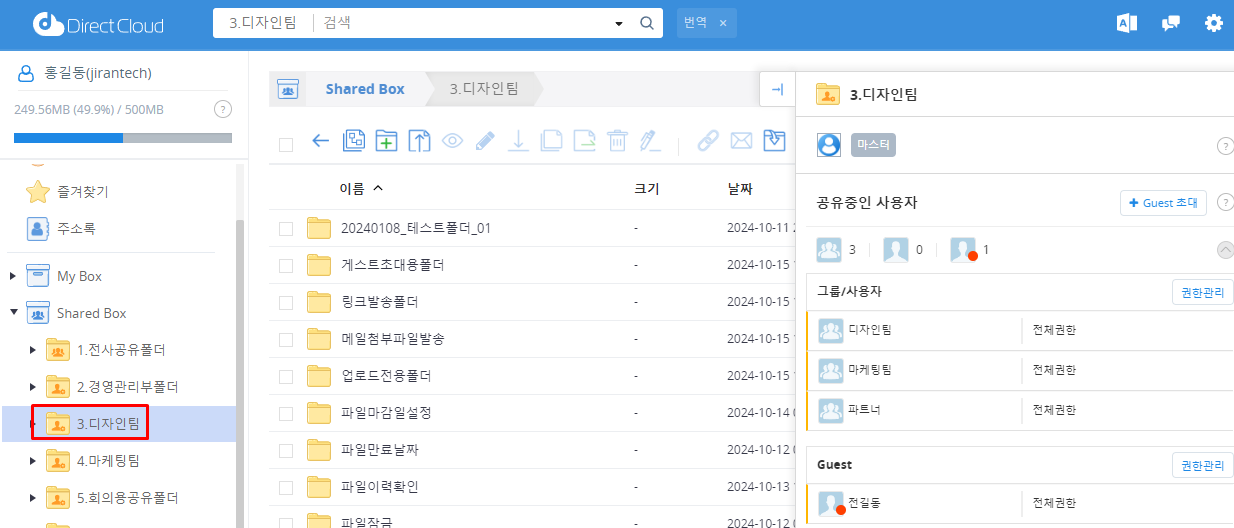This screenshot has height=528, width=1234.
Task: Click Shared Box in the breadcrumb
Action: 364,89
